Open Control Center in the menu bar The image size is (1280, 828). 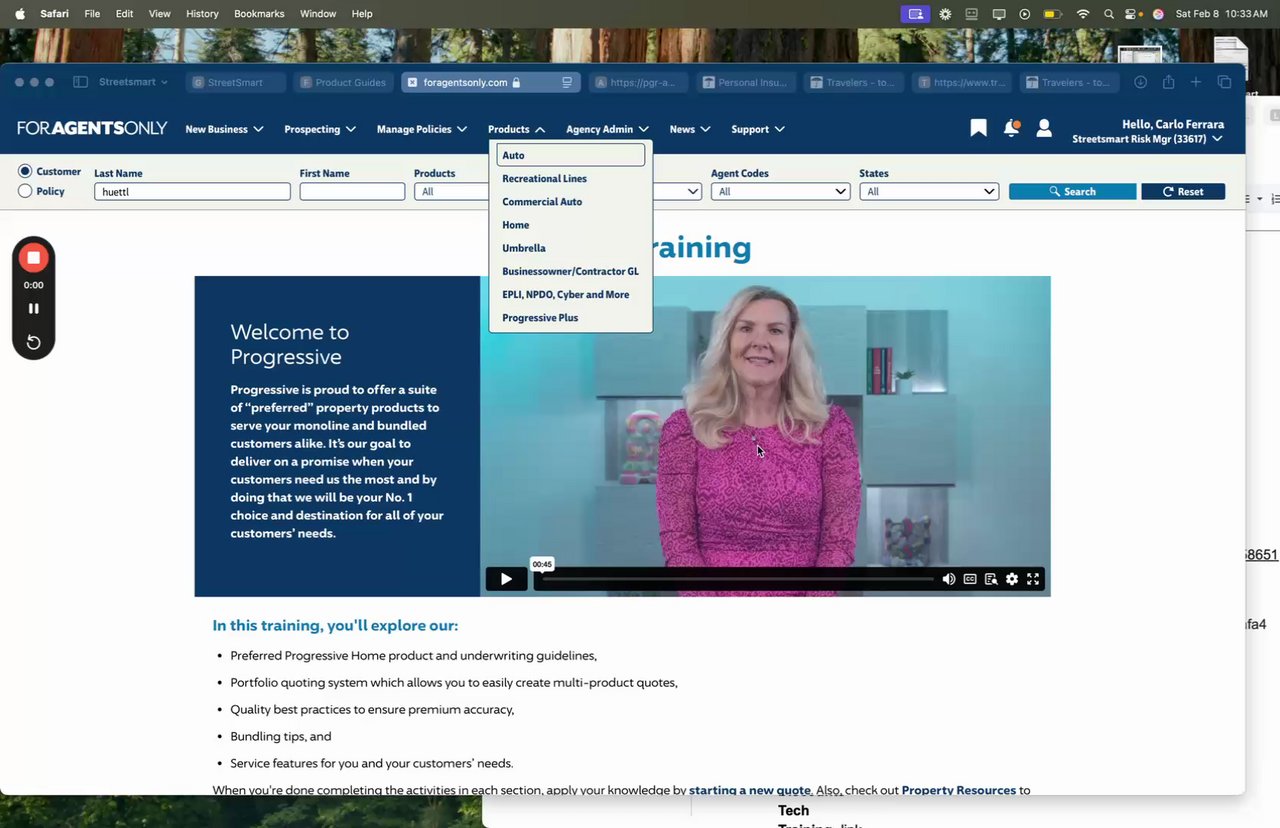1132,14
